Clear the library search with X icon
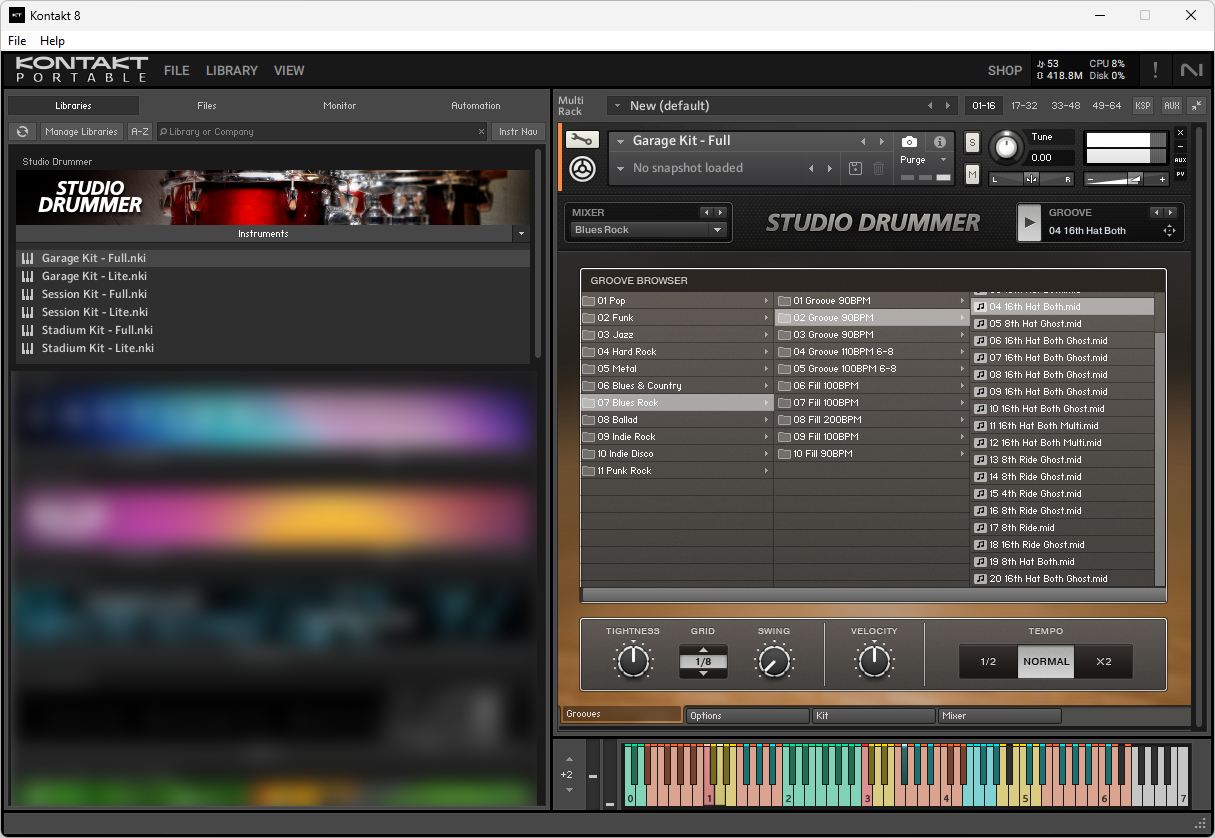Screen dimensions: 1215x838 click(481, 131)
